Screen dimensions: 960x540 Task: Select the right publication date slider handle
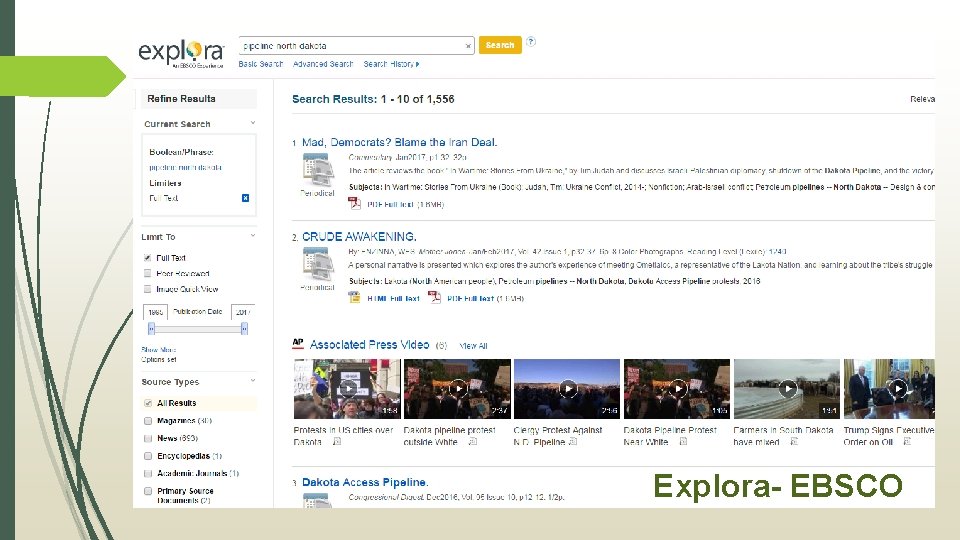click(x=244, y=329)
